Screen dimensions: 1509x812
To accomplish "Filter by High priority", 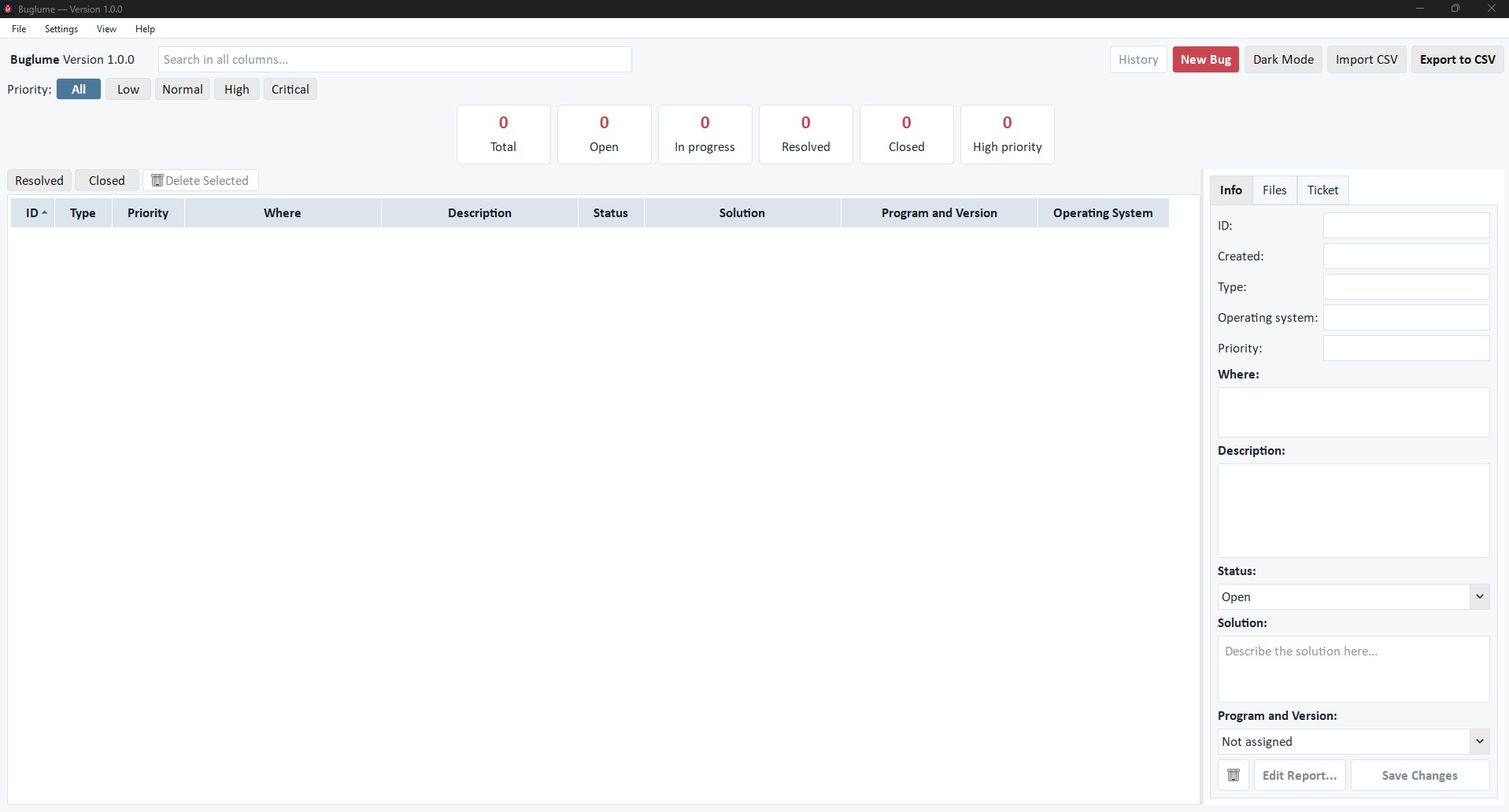I will pyautogui.click(x=237, y=89).
